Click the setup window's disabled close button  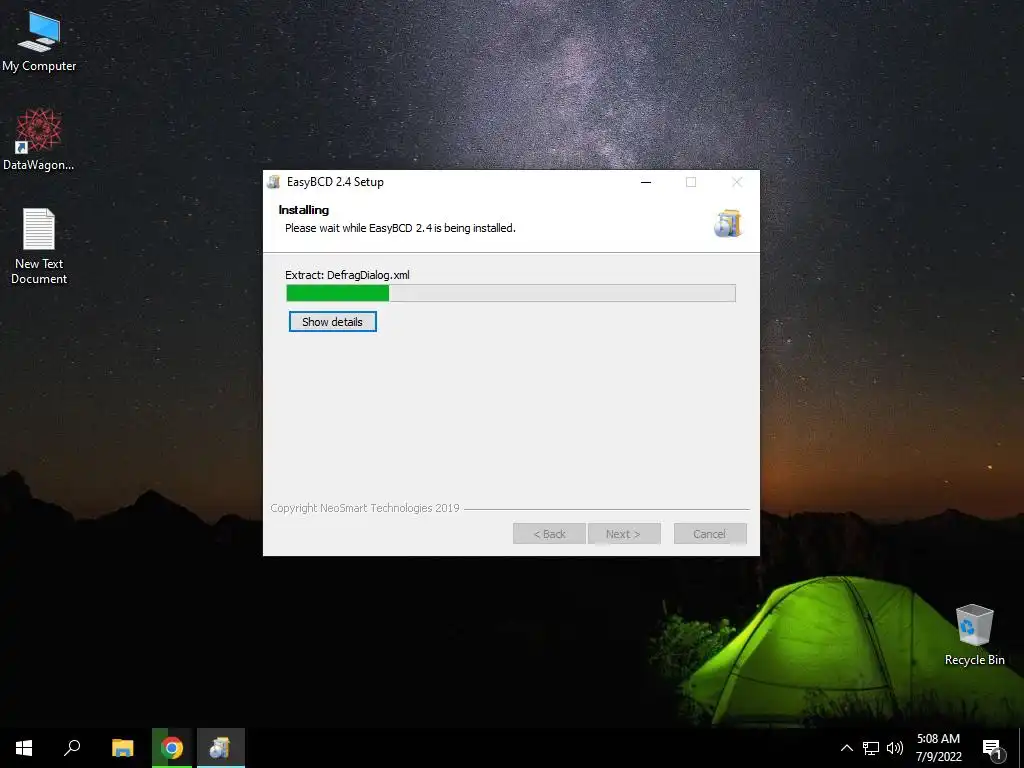pos(737,182)
